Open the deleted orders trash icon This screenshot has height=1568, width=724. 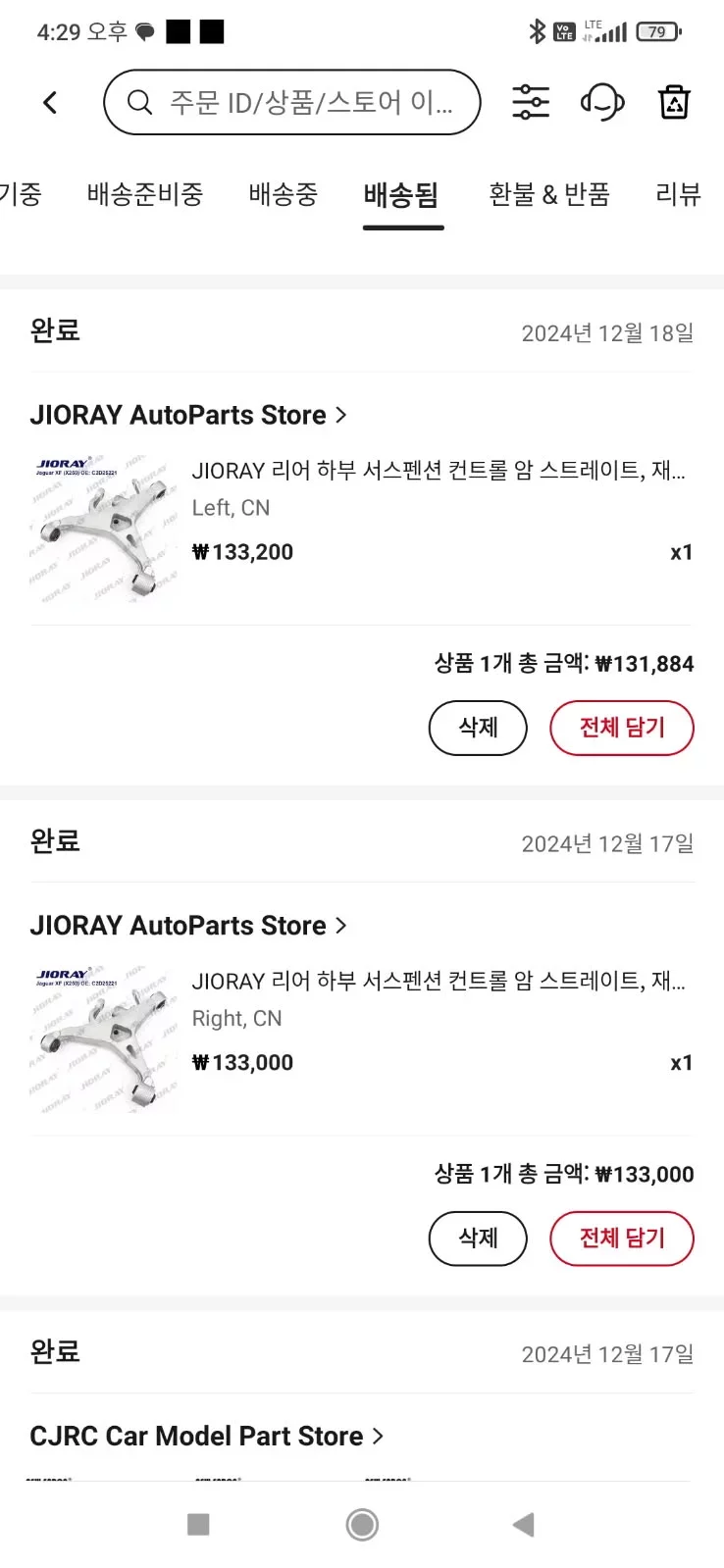(674, 102)
